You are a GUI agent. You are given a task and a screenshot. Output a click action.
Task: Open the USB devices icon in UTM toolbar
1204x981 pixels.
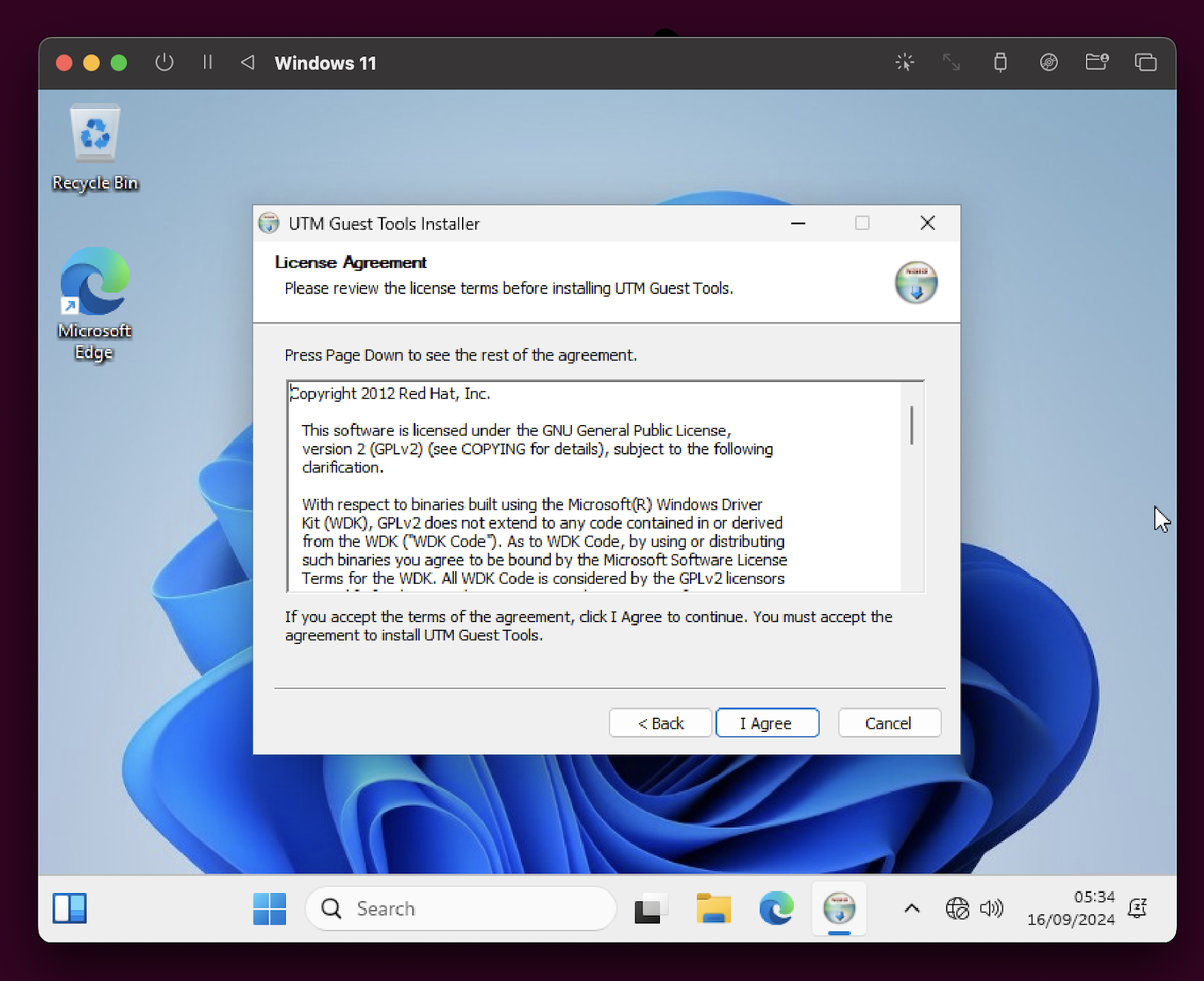coord(1000,62)
